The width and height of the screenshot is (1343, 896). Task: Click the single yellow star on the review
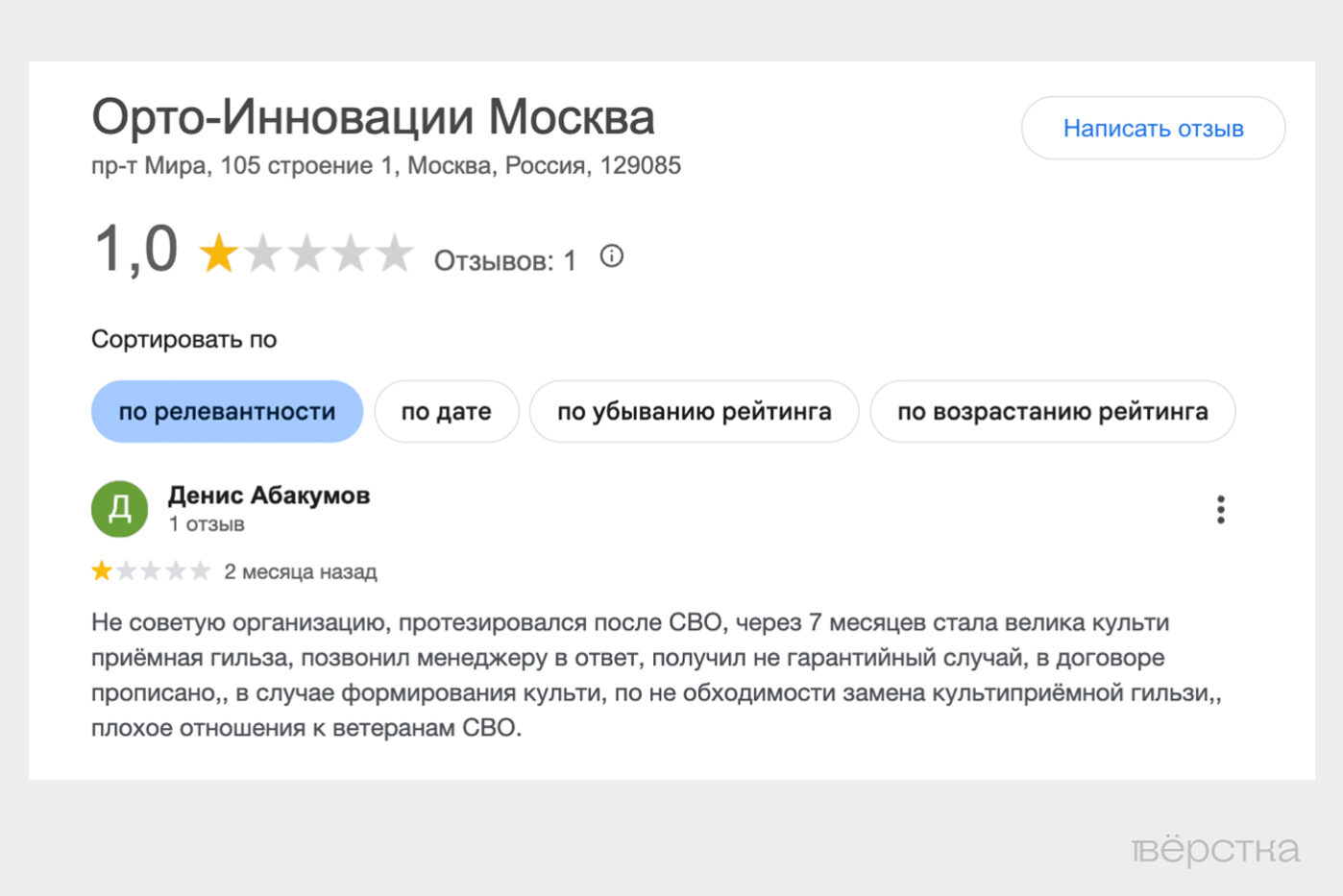[102, 570]
